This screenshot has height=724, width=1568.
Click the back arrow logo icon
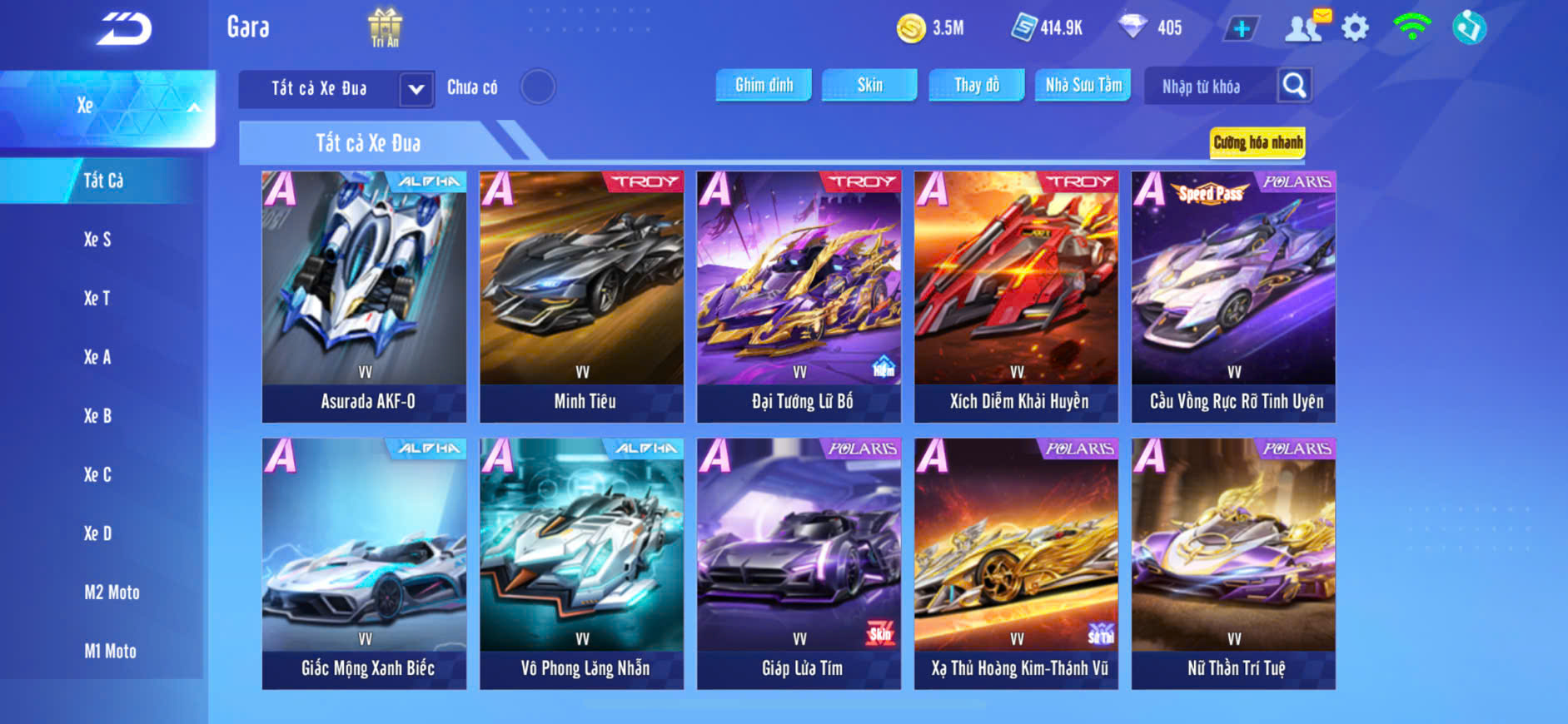(123, 29)
